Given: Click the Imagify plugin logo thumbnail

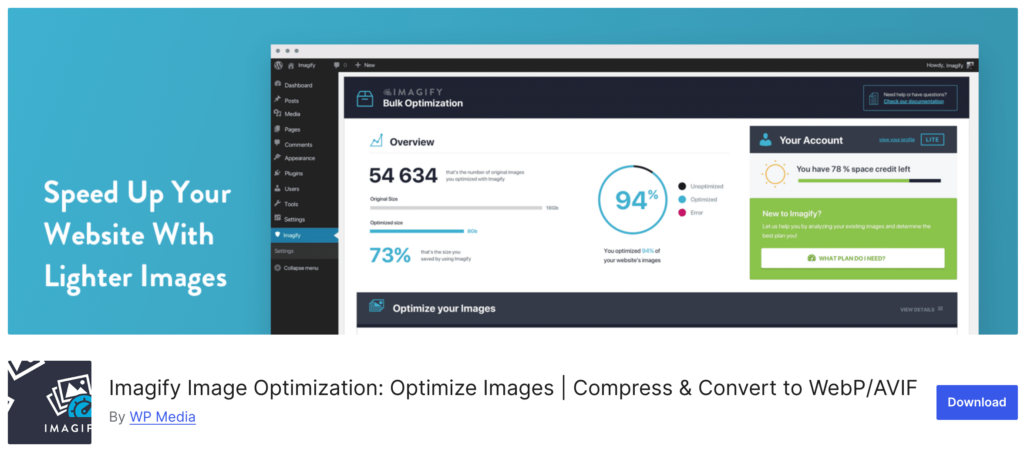Looking at the screenshot, I should [50, 402].
